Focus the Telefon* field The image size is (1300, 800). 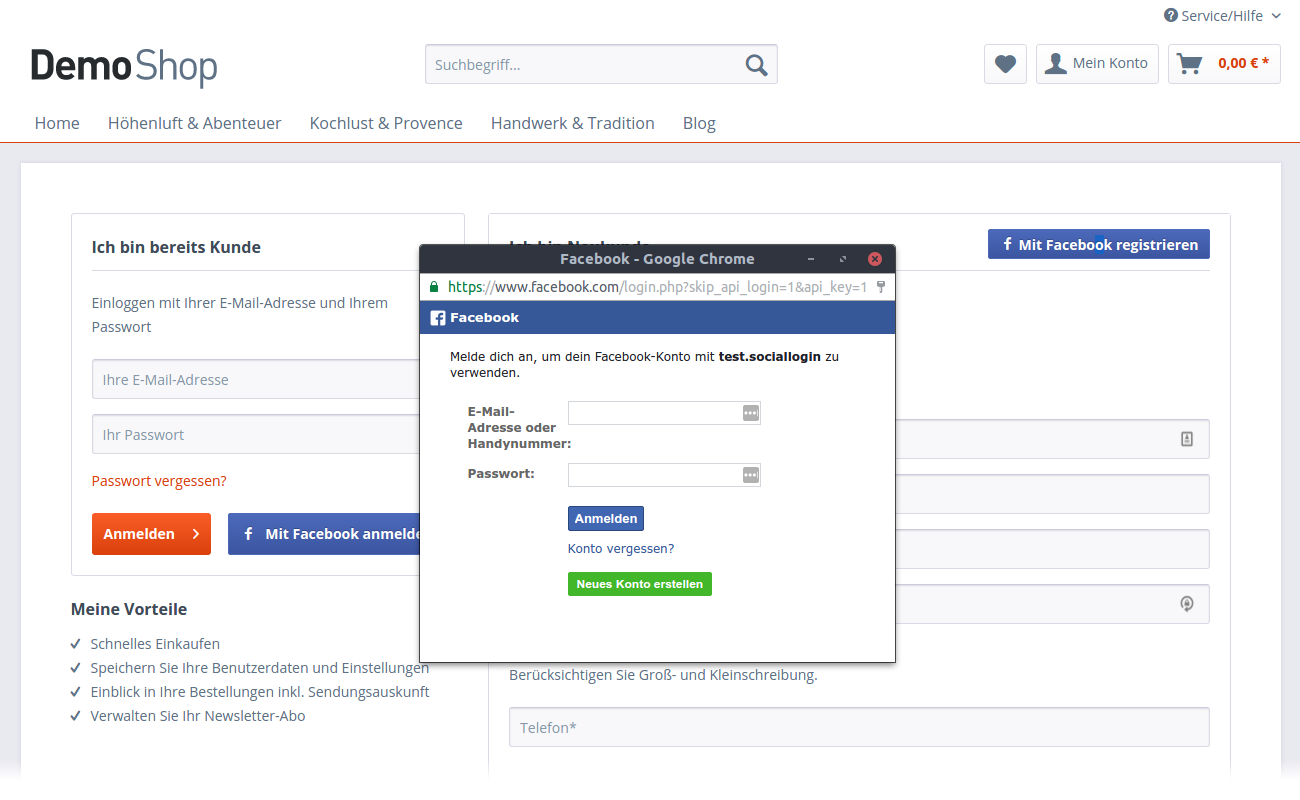point(859,727)
